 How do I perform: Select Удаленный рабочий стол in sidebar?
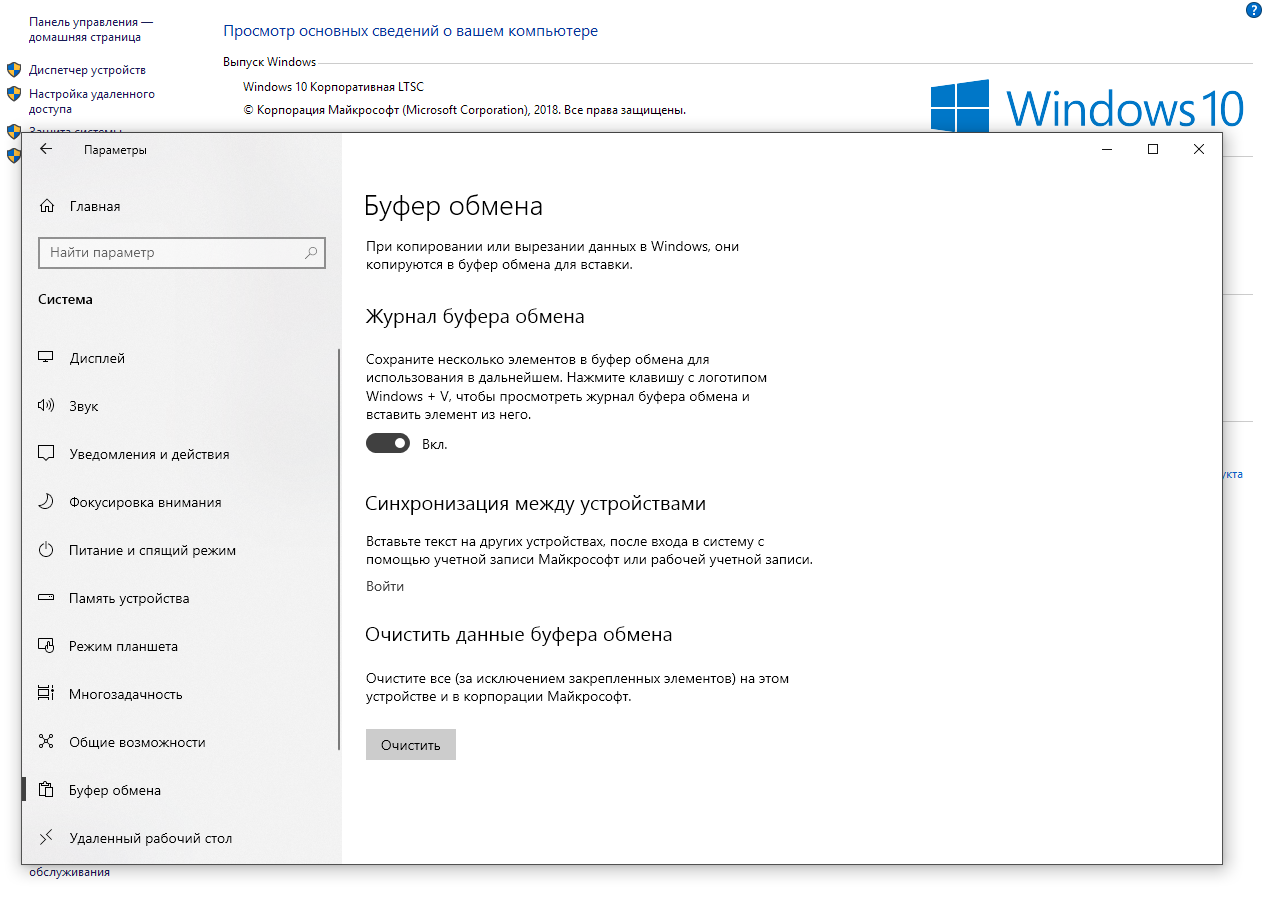click(150, 838)
